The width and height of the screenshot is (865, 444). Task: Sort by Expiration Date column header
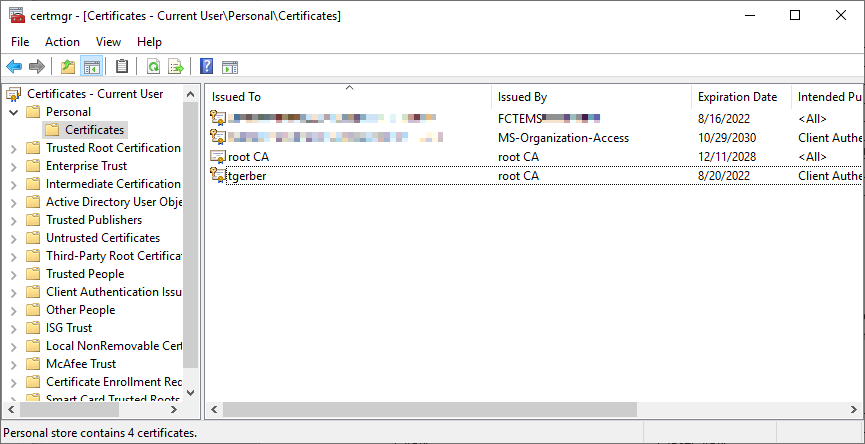737,97
